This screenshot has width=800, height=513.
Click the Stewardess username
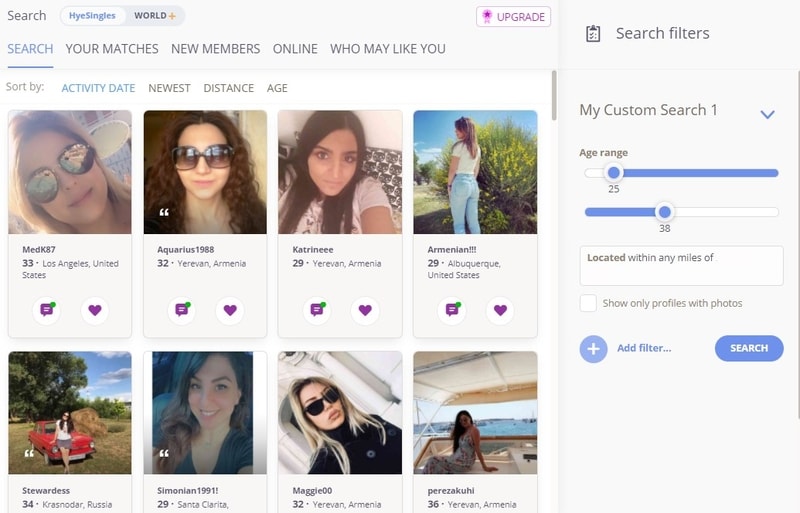pyautogui.click(x=46, y=491)
